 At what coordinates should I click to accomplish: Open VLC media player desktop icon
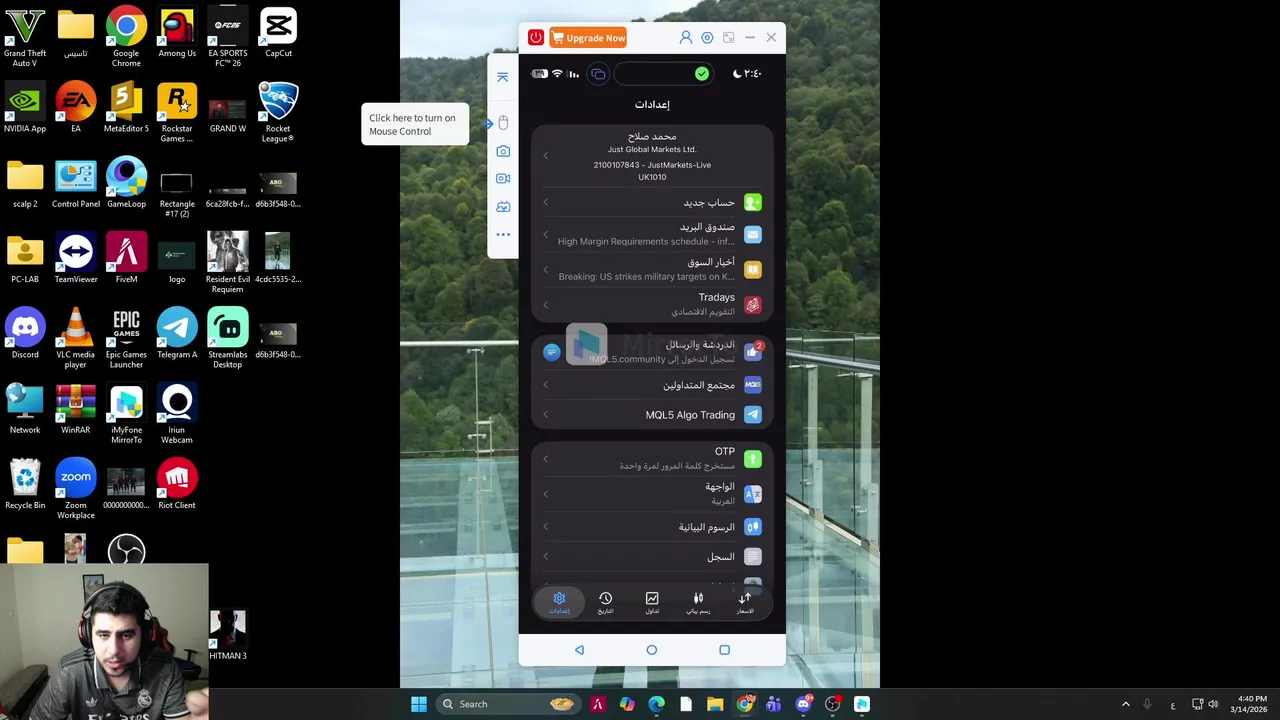tap(75, 339)
